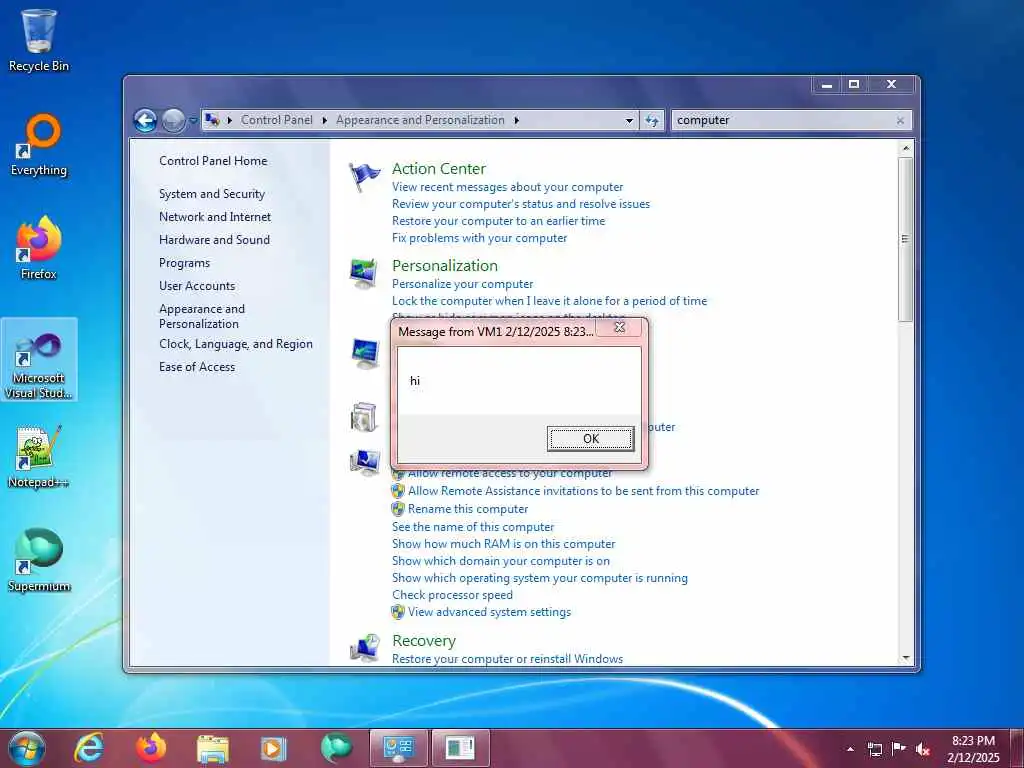Click the Show desktop strip past the clock
The width and height of the screenshot is (1024, 768).
[1018, 748]
